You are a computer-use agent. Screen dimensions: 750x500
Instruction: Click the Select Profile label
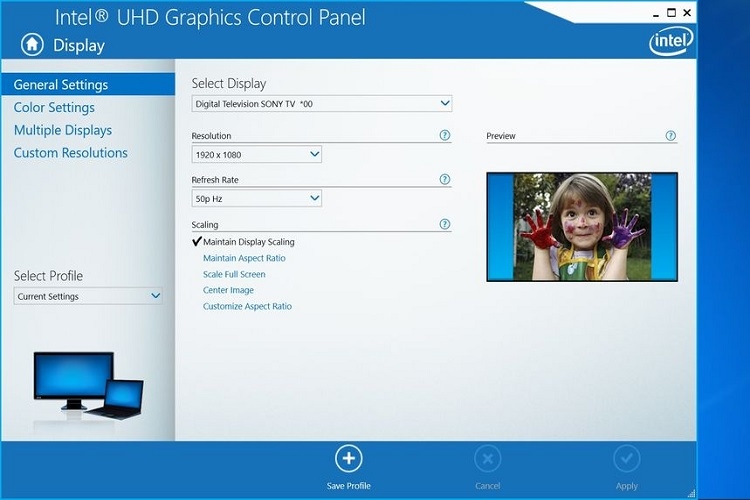[48, 276]
